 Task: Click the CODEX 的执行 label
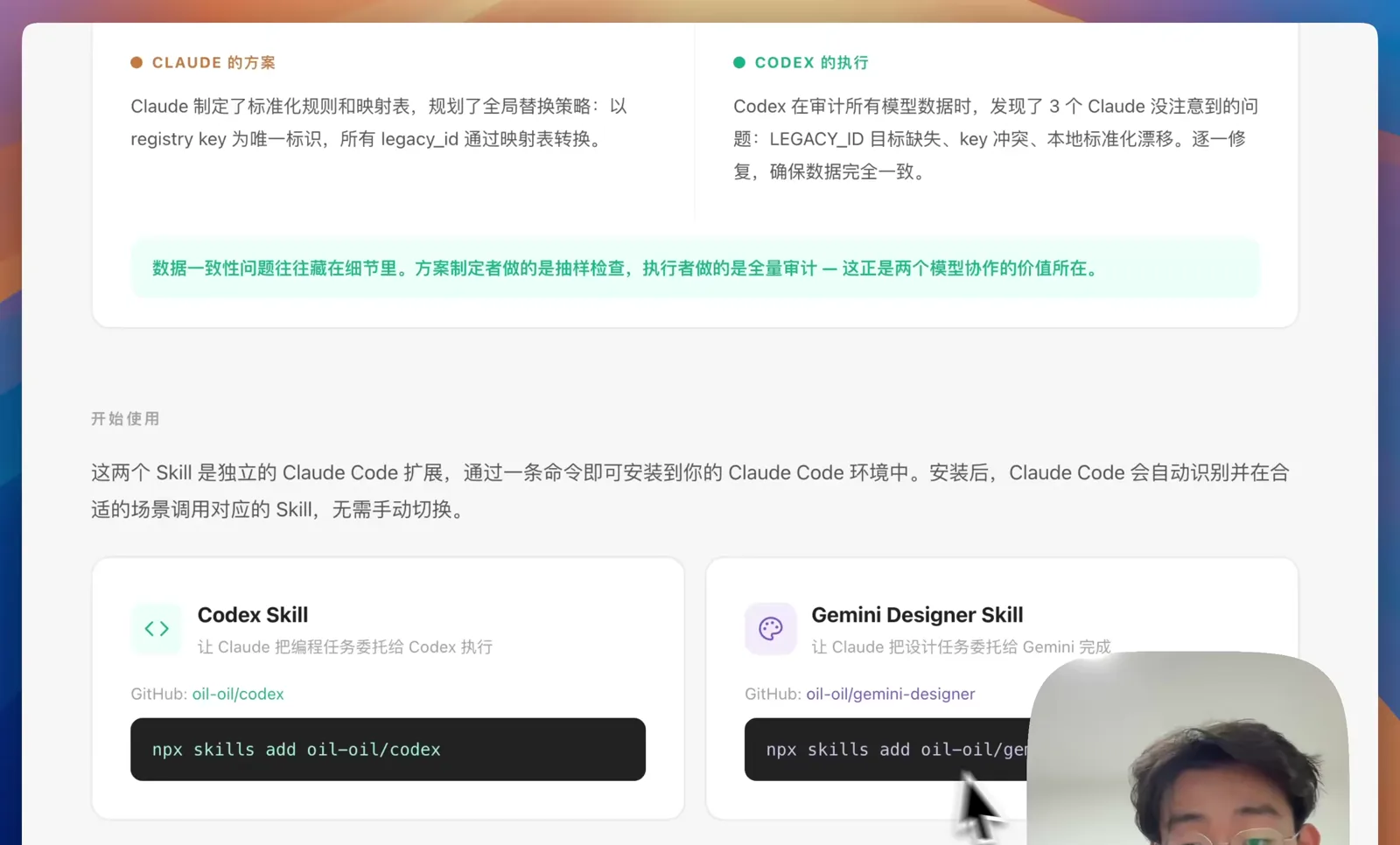pos(811,63)
